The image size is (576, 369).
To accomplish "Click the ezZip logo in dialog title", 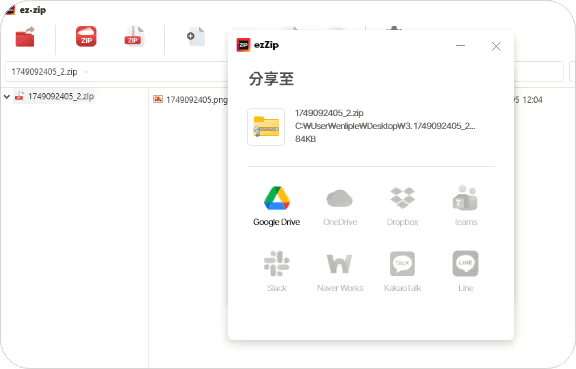I will pyautogui.click(x=244, y=45).
